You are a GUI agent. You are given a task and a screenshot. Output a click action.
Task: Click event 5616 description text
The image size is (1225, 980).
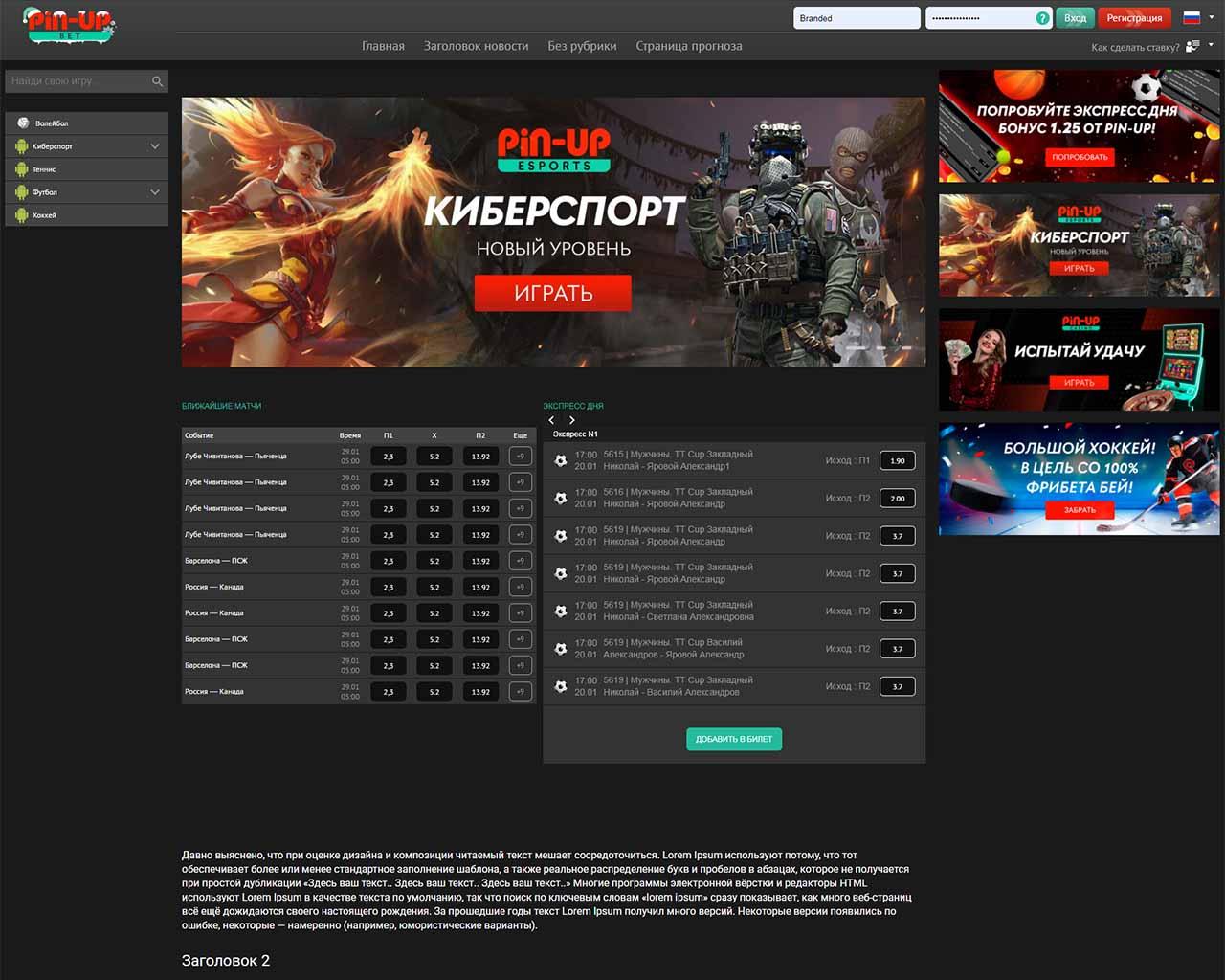679,498
